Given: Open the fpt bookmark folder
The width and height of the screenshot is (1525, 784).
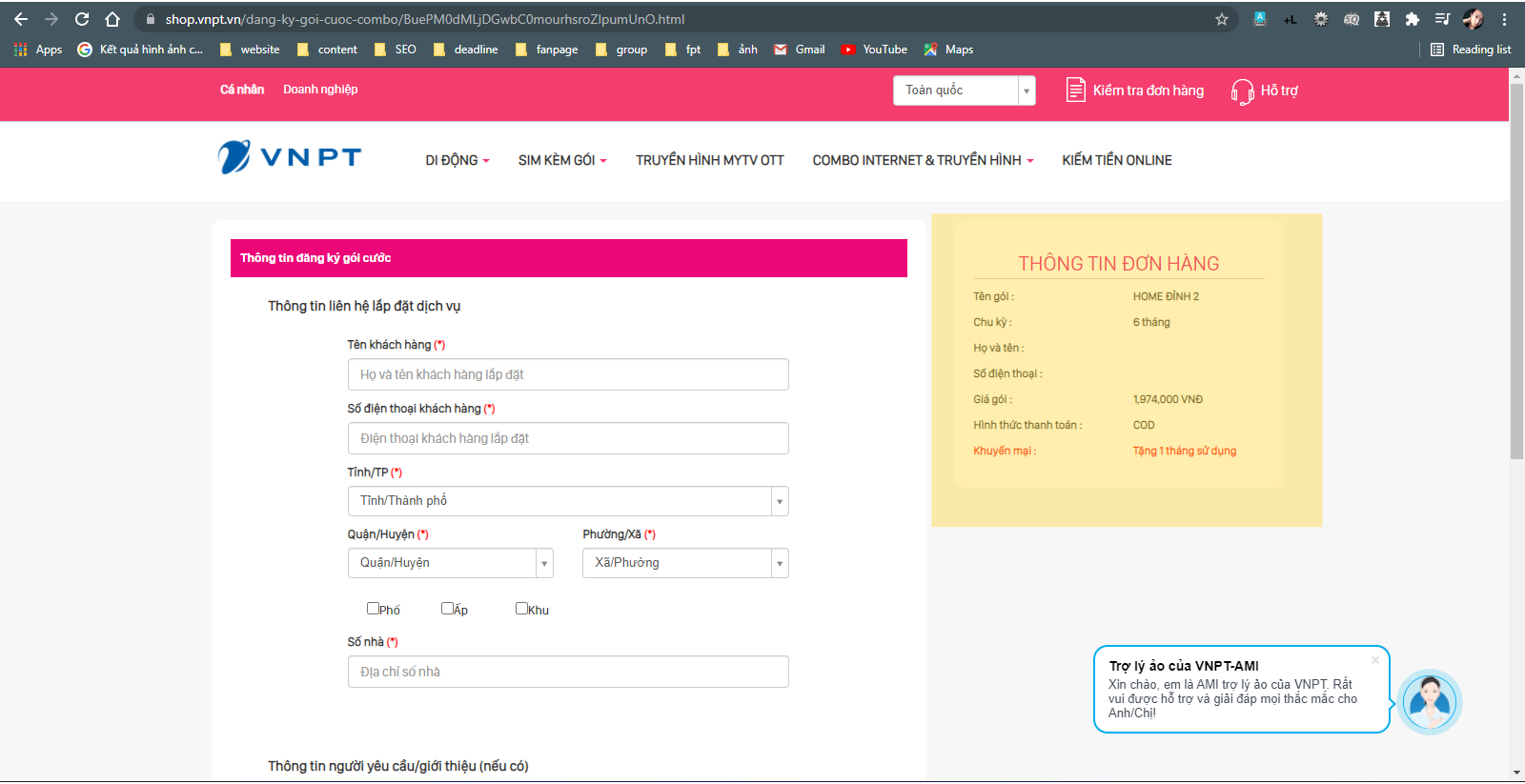Looking at the screenshot, I should [683, 50].
